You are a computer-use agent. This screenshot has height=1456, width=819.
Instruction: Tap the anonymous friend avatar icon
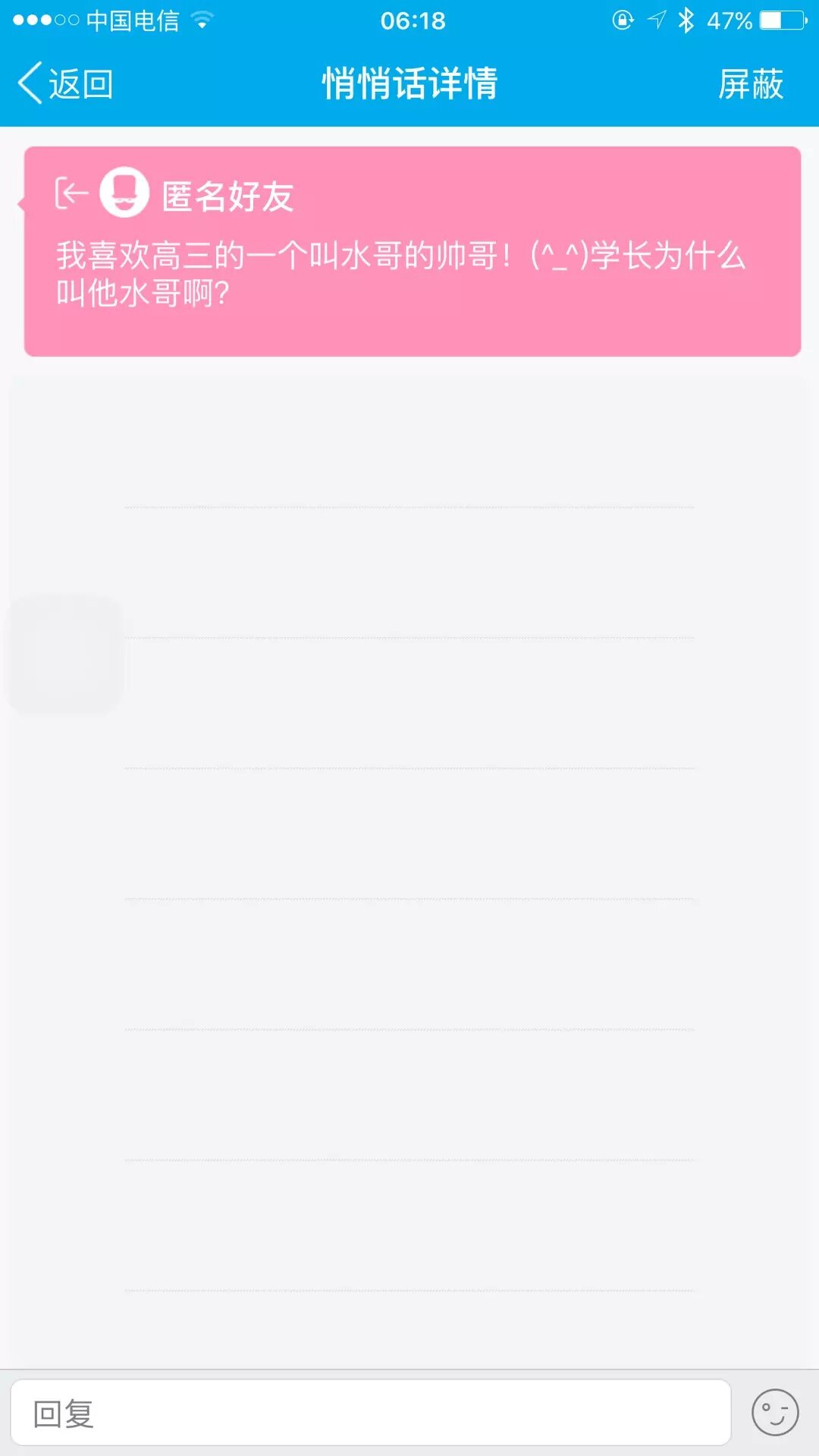(x=124, y=193)
